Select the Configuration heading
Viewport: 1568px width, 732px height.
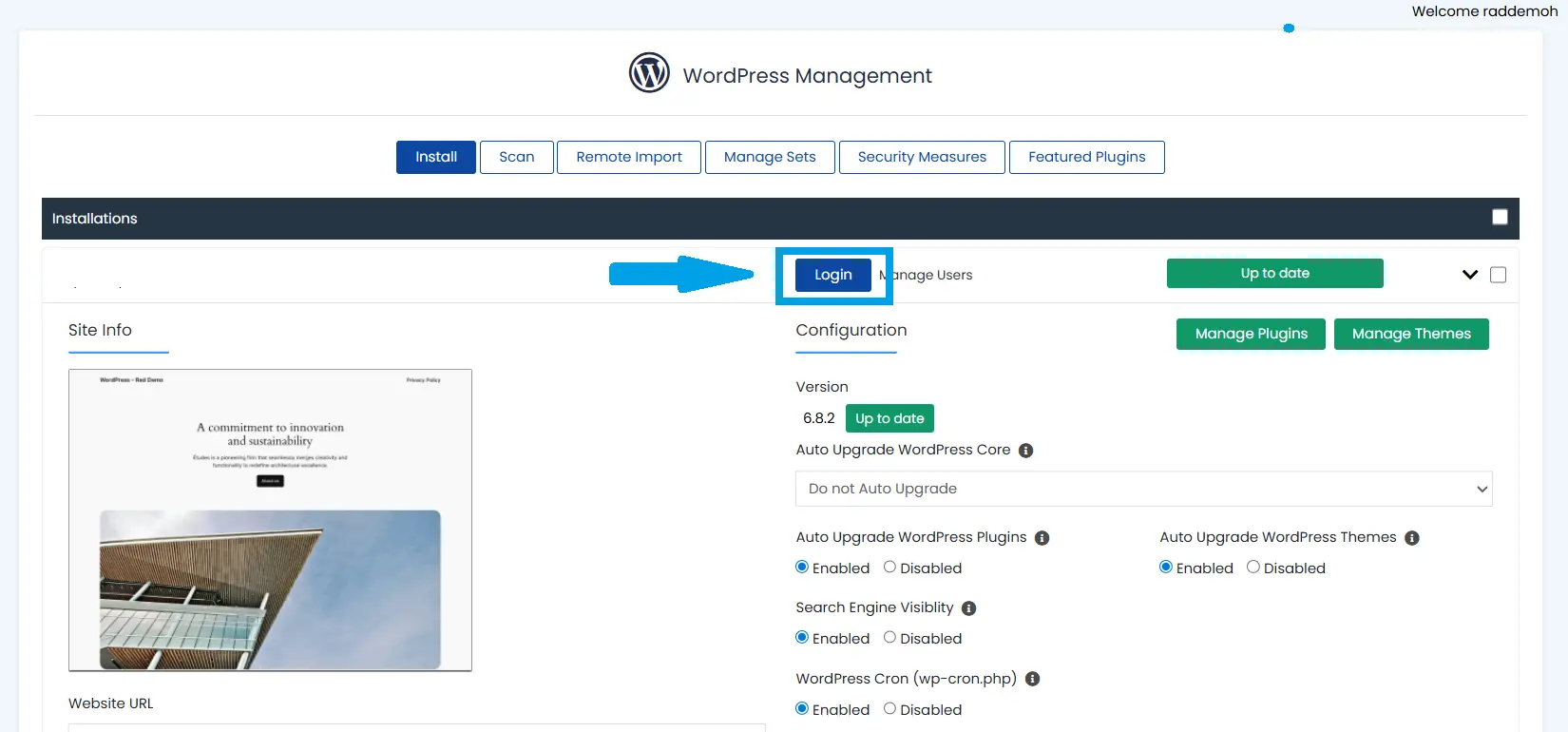point(851,330)
